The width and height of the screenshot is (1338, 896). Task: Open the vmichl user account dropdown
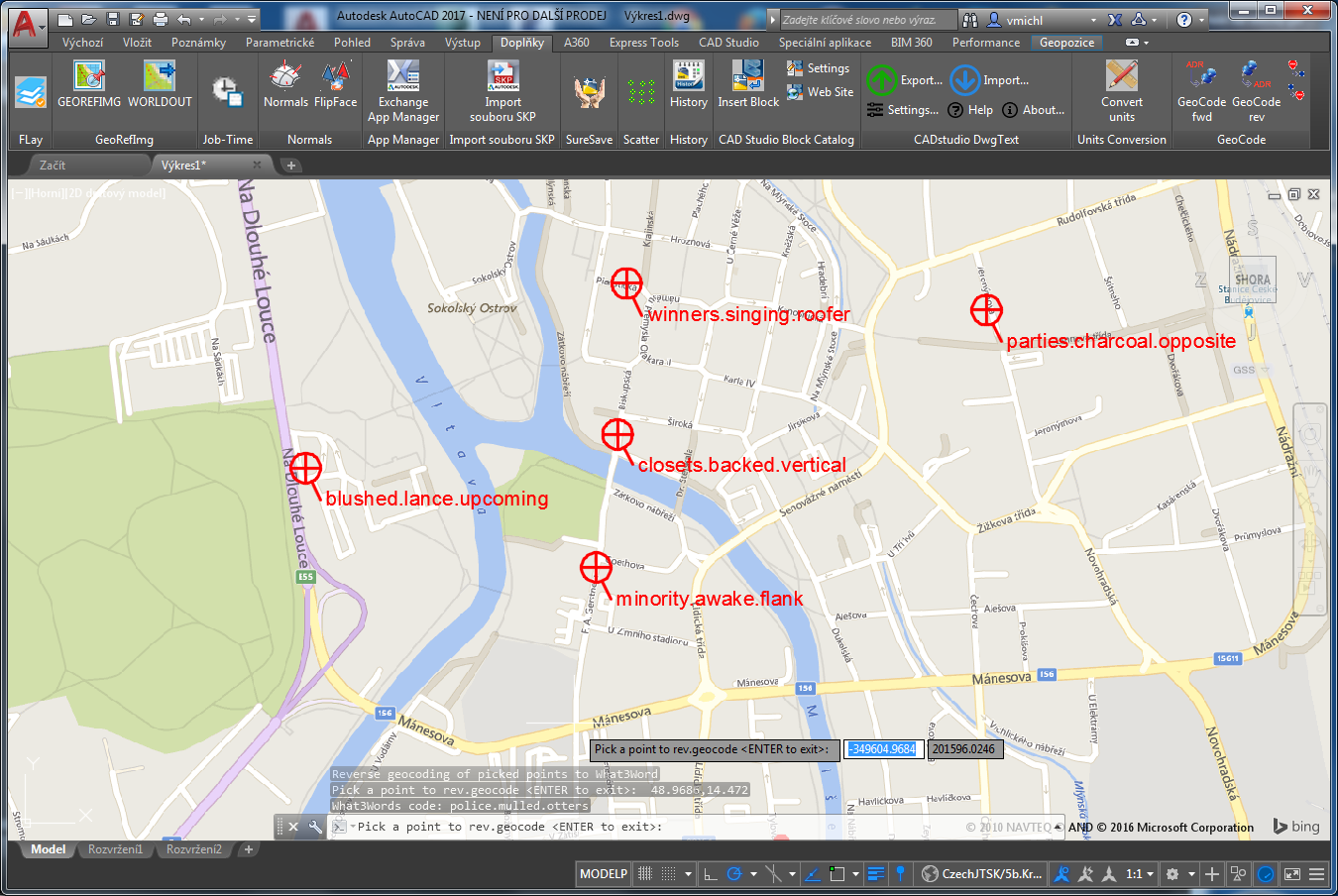[1043, 20]
